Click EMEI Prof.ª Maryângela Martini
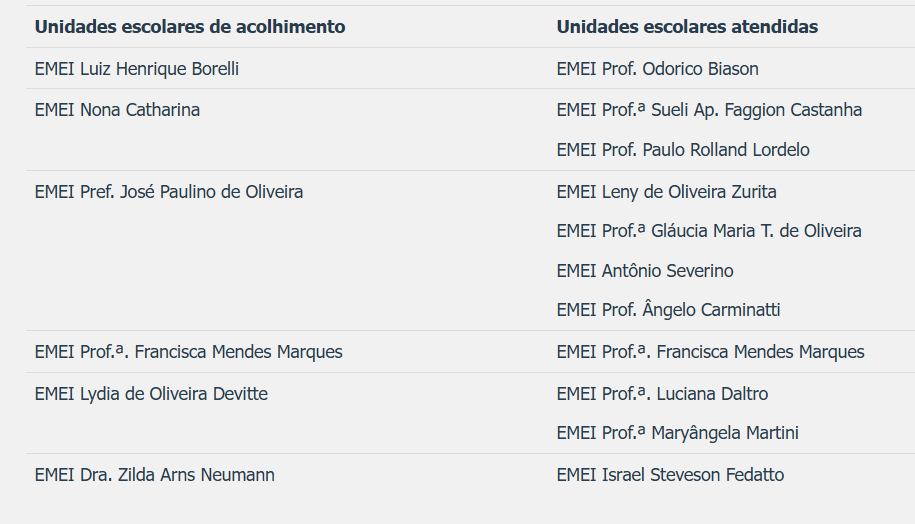Screen dimensions: 915x524 (x=677, y=433)
